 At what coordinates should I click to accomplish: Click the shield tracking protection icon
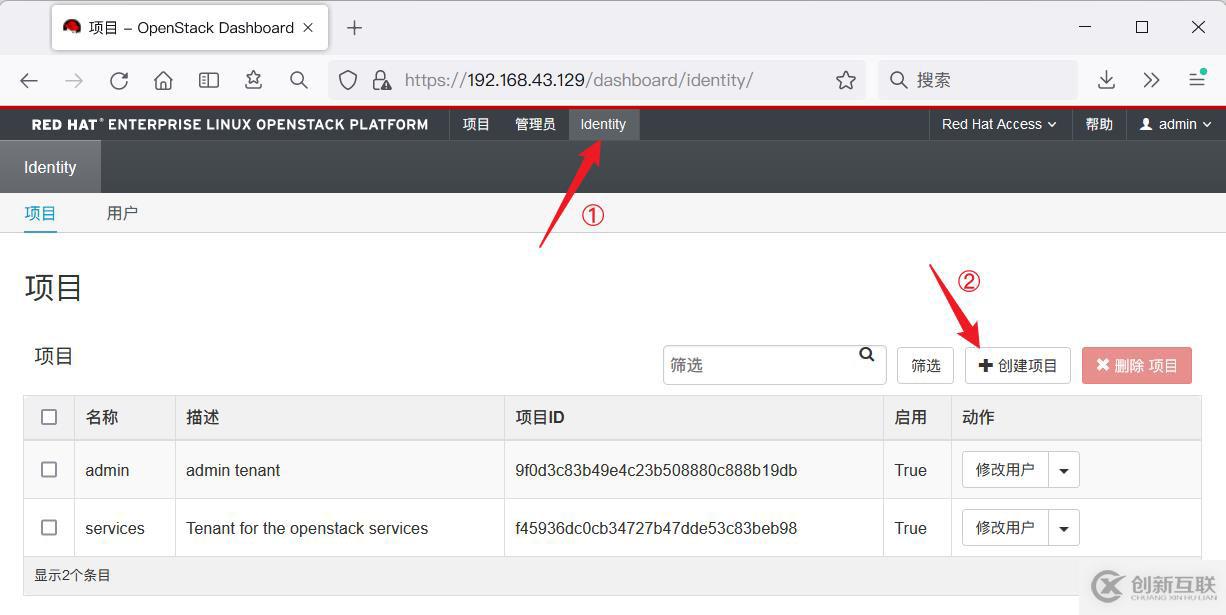tap(348, 80)
